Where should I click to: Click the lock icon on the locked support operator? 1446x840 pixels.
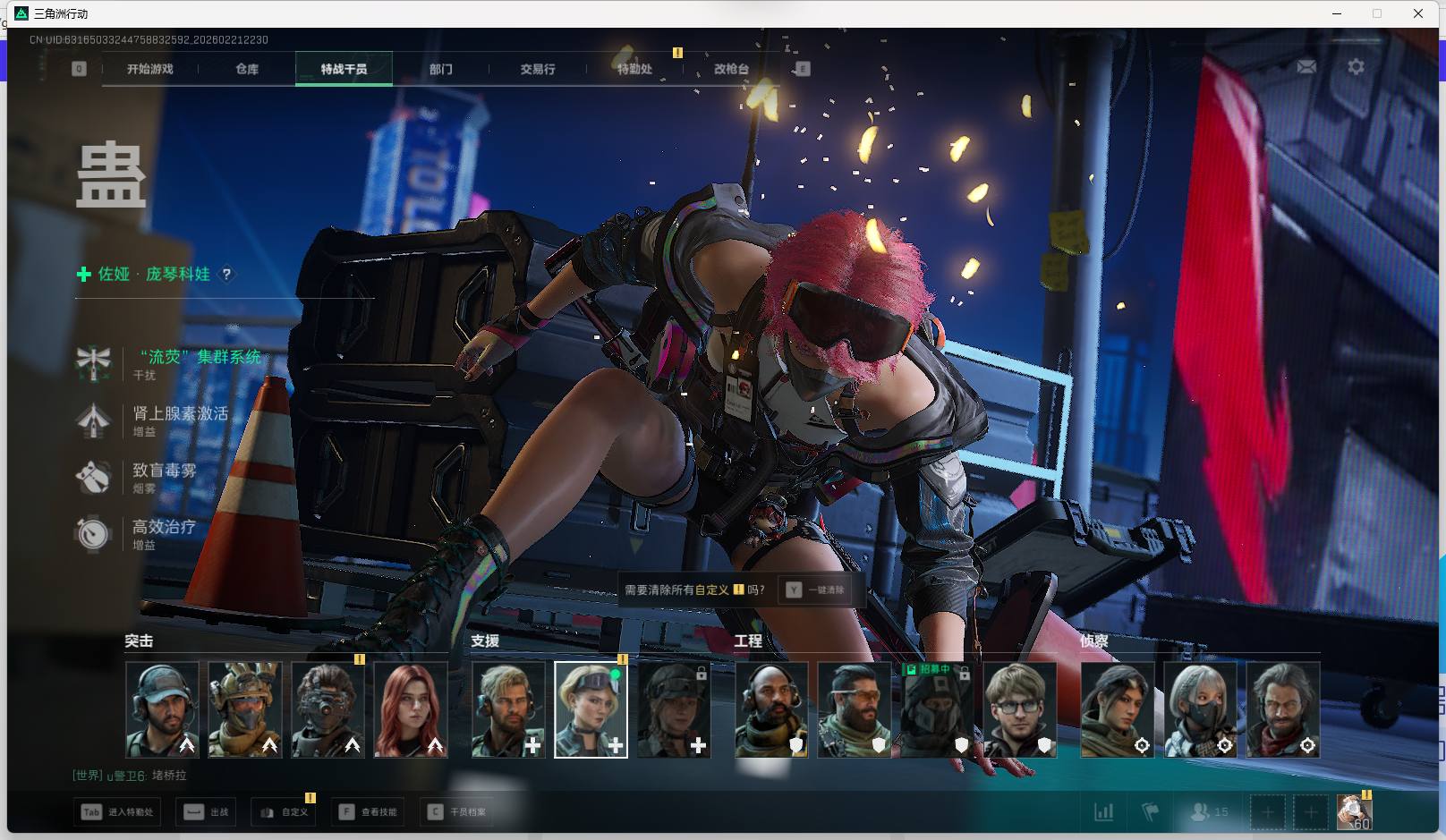click(x=702, y=672)
